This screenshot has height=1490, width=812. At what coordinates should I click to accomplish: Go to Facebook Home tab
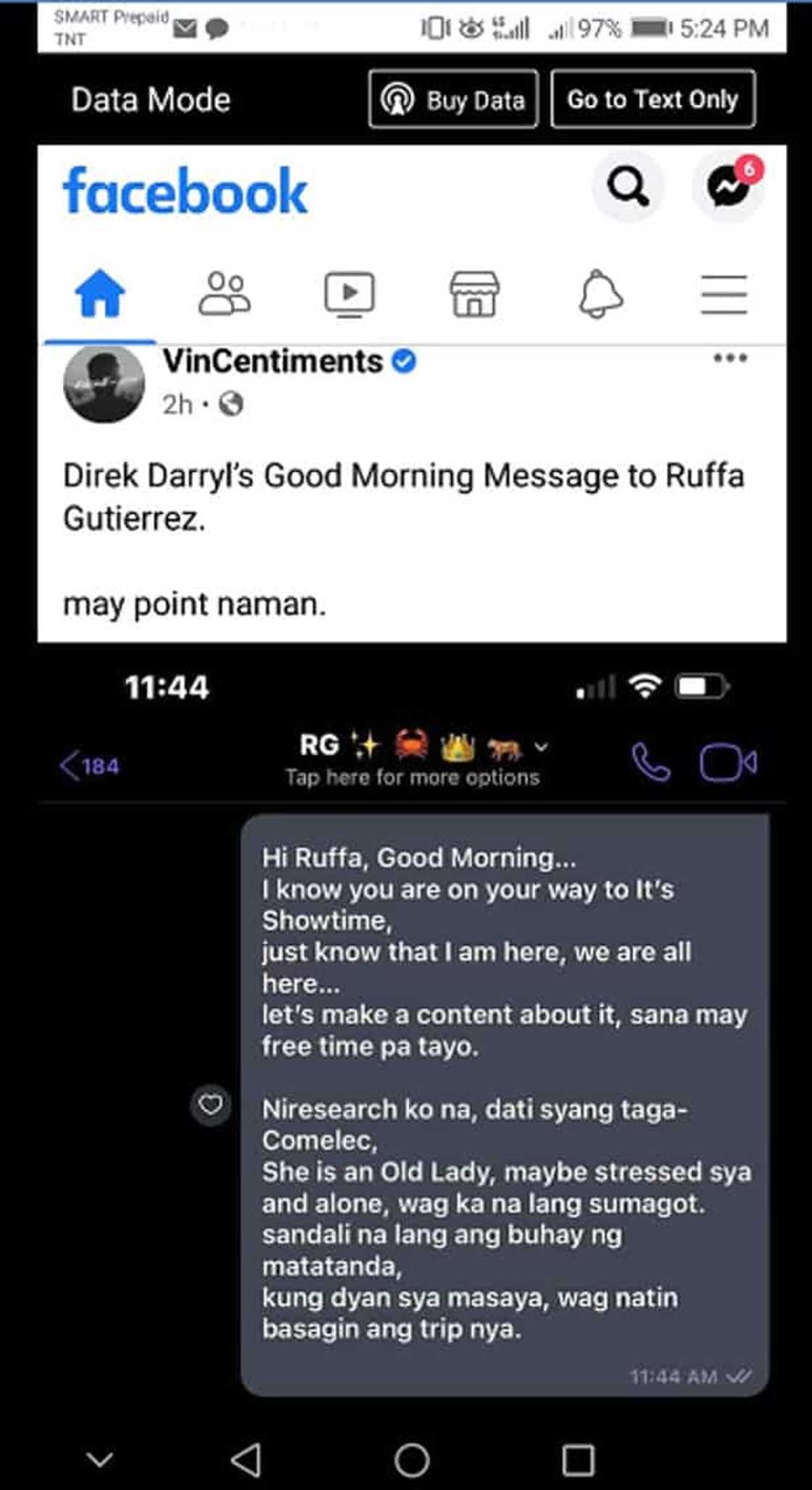pos(100,293)
